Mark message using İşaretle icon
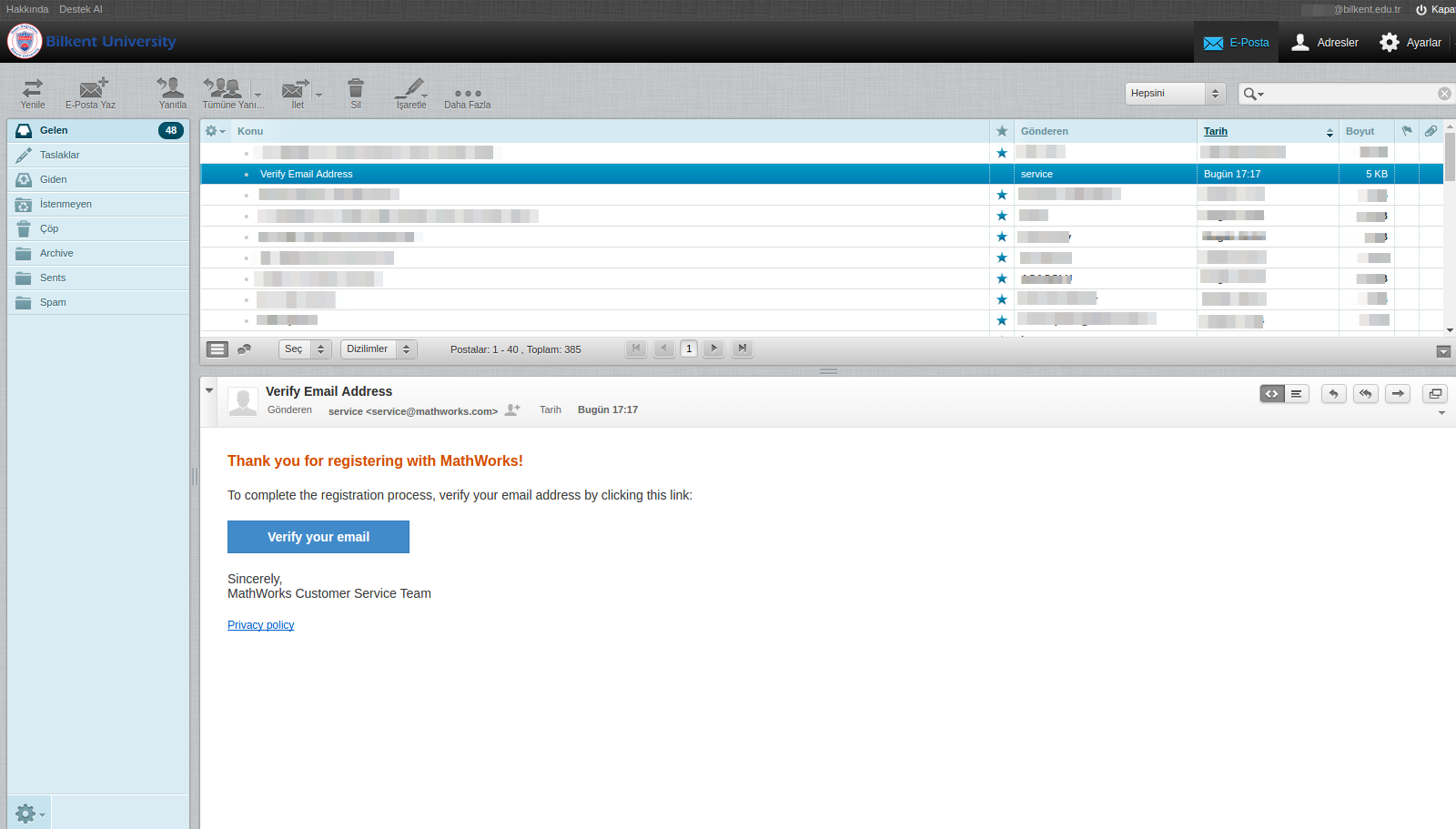The height and width of the screenshot is (829, 1456). (410, 93)
